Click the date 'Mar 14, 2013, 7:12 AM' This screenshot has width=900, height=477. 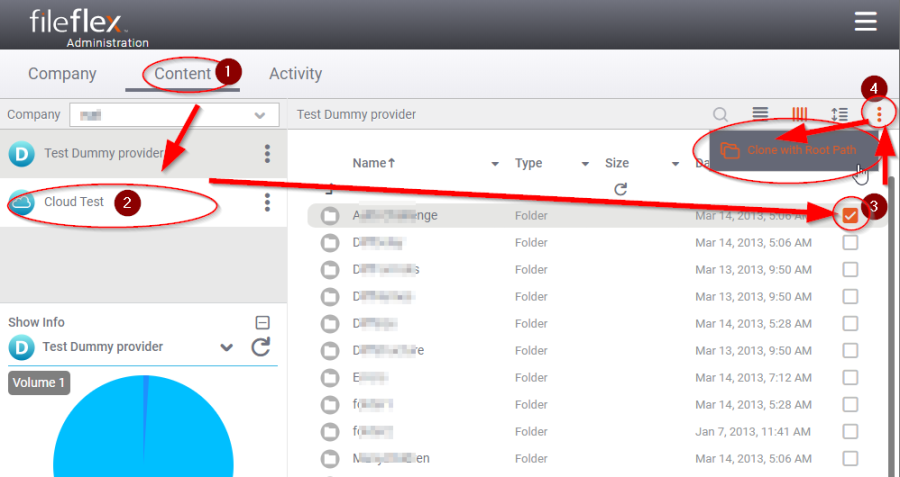click(753, 378)
